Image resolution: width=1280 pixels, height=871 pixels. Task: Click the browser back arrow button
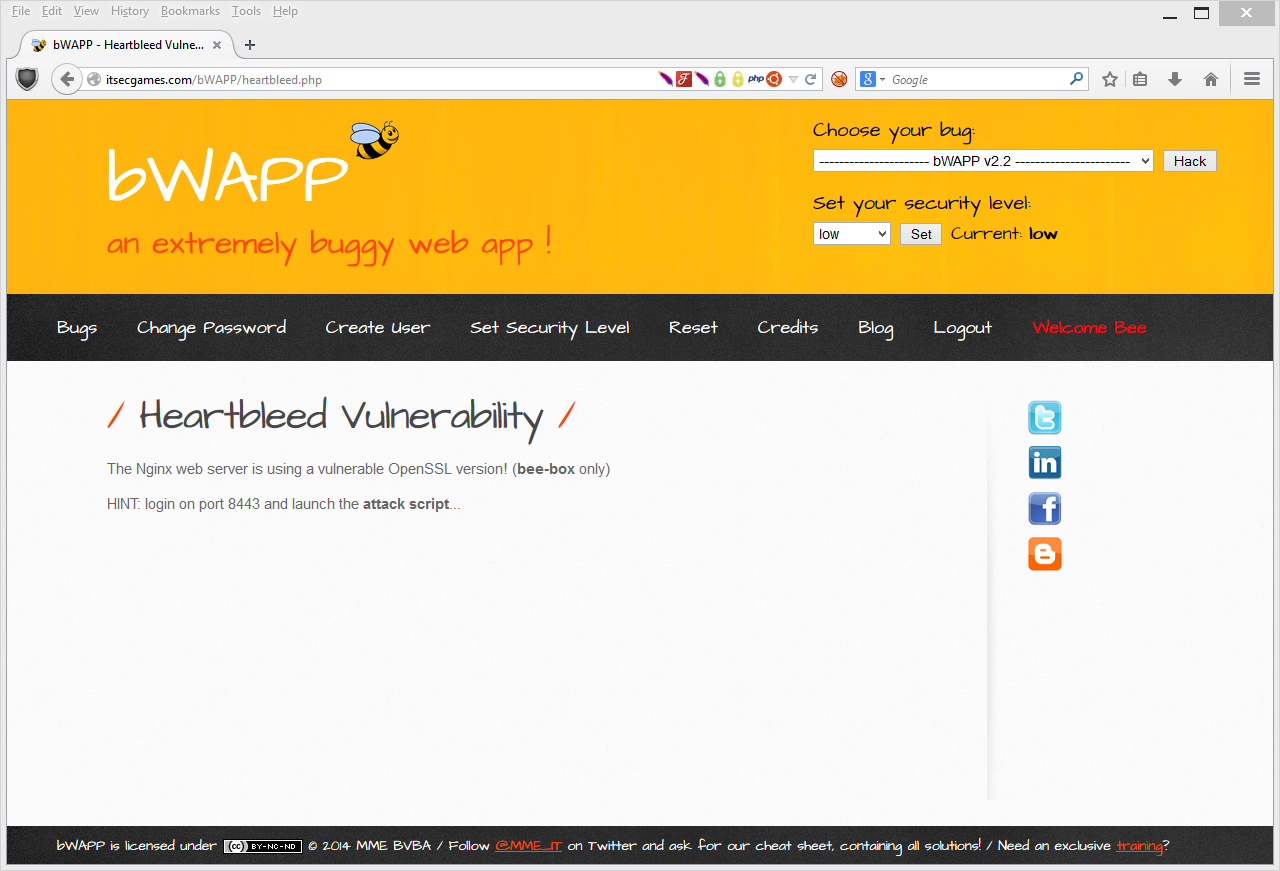point(67,80)
